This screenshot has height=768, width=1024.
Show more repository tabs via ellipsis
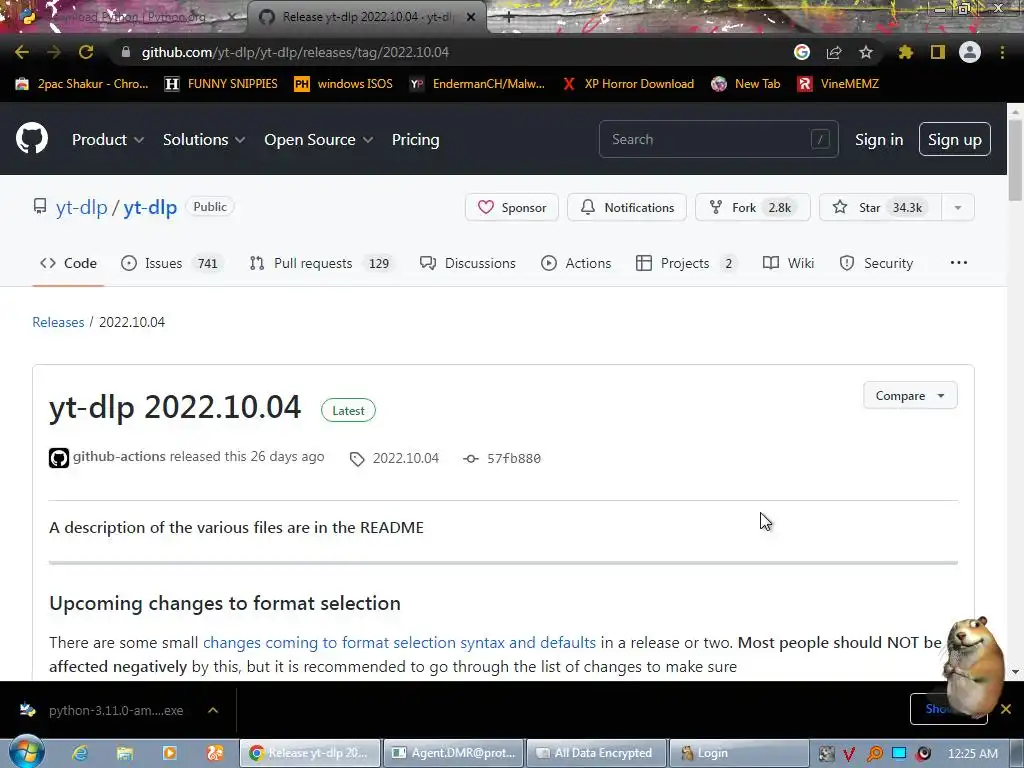pos(959,263)
